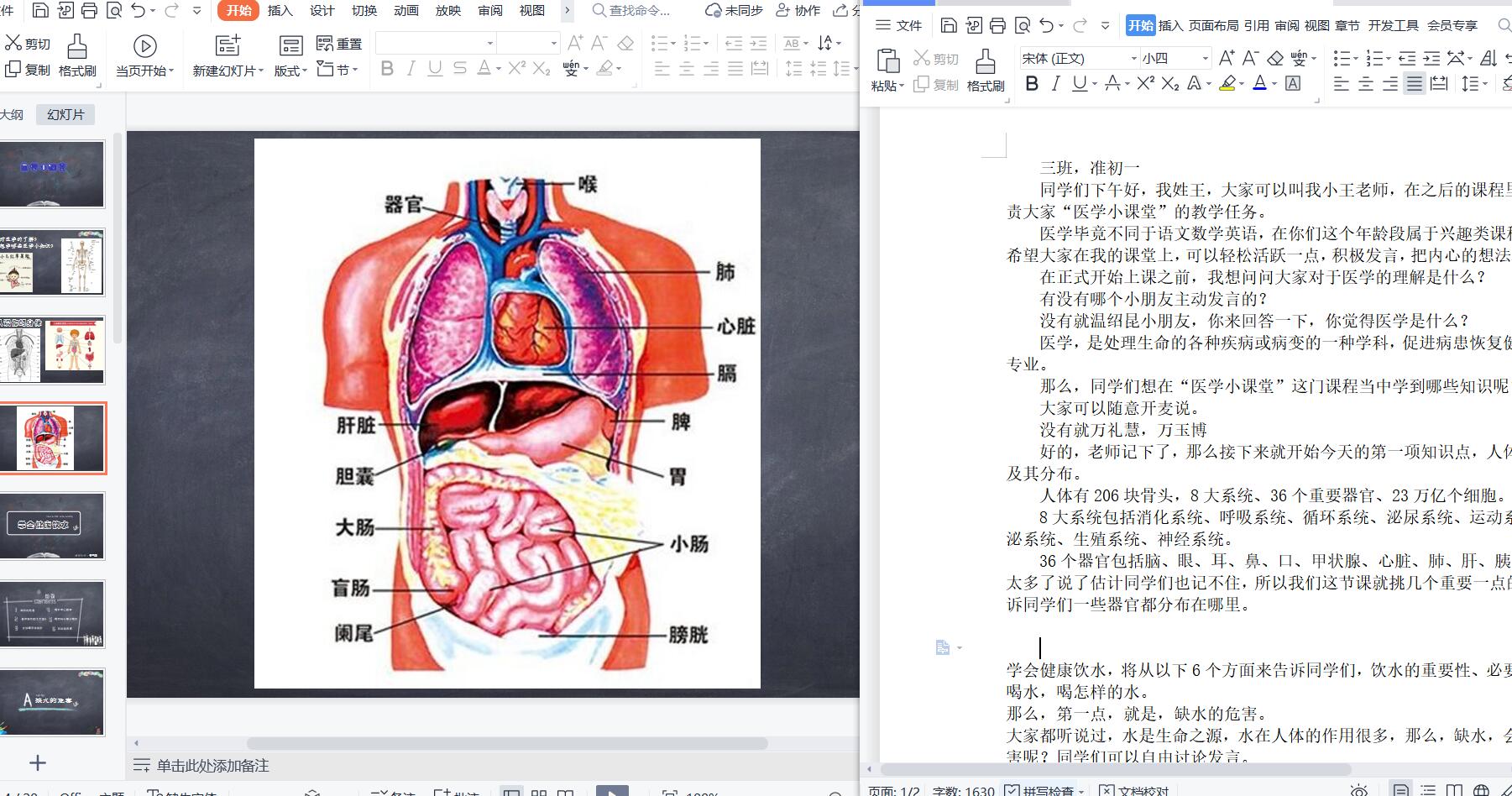Viewport: 1512px width, 796px height.
Task: Open the 动画 tab in the presentation ribbon
Action: coord(405,10)
